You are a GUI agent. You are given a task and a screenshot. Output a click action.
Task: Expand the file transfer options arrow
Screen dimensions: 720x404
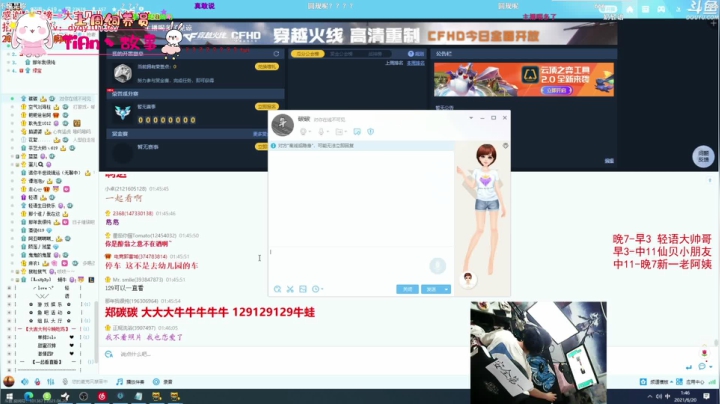[x=346, y=132]
